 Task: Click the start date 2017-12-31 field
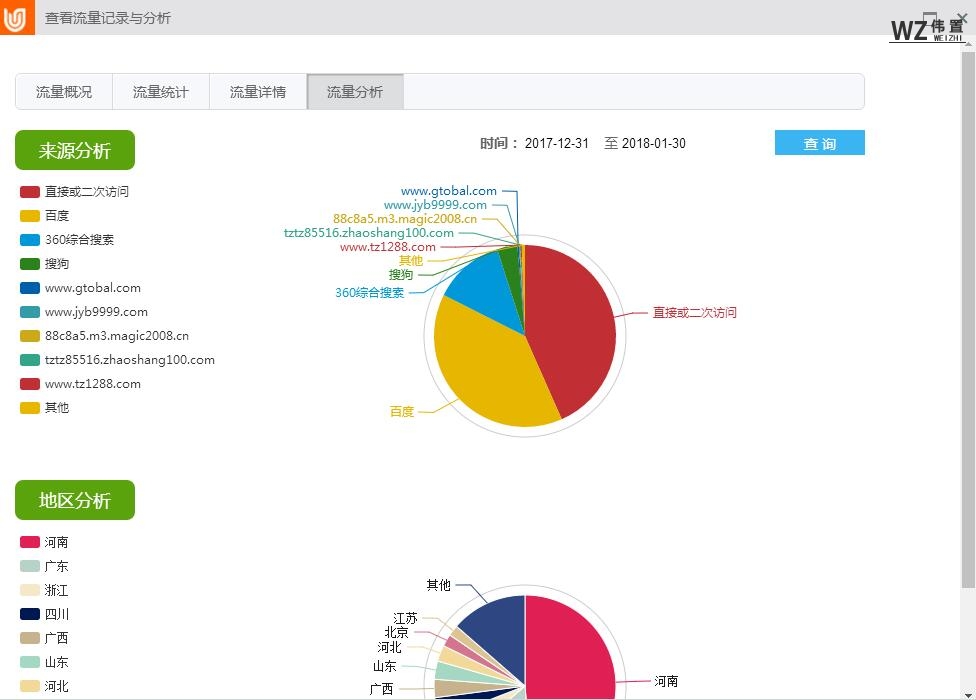coord(557,144)
